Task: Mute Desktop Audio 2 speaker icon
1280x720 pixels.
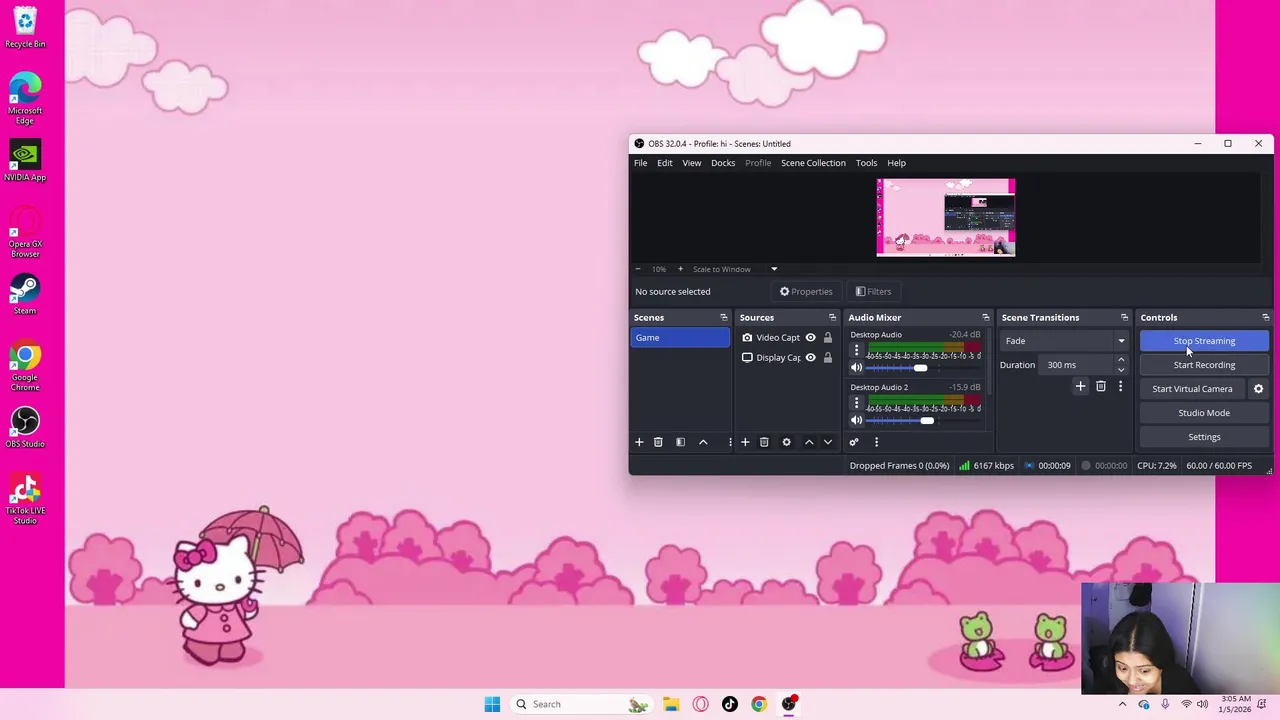Action: (x=856, y=421)
